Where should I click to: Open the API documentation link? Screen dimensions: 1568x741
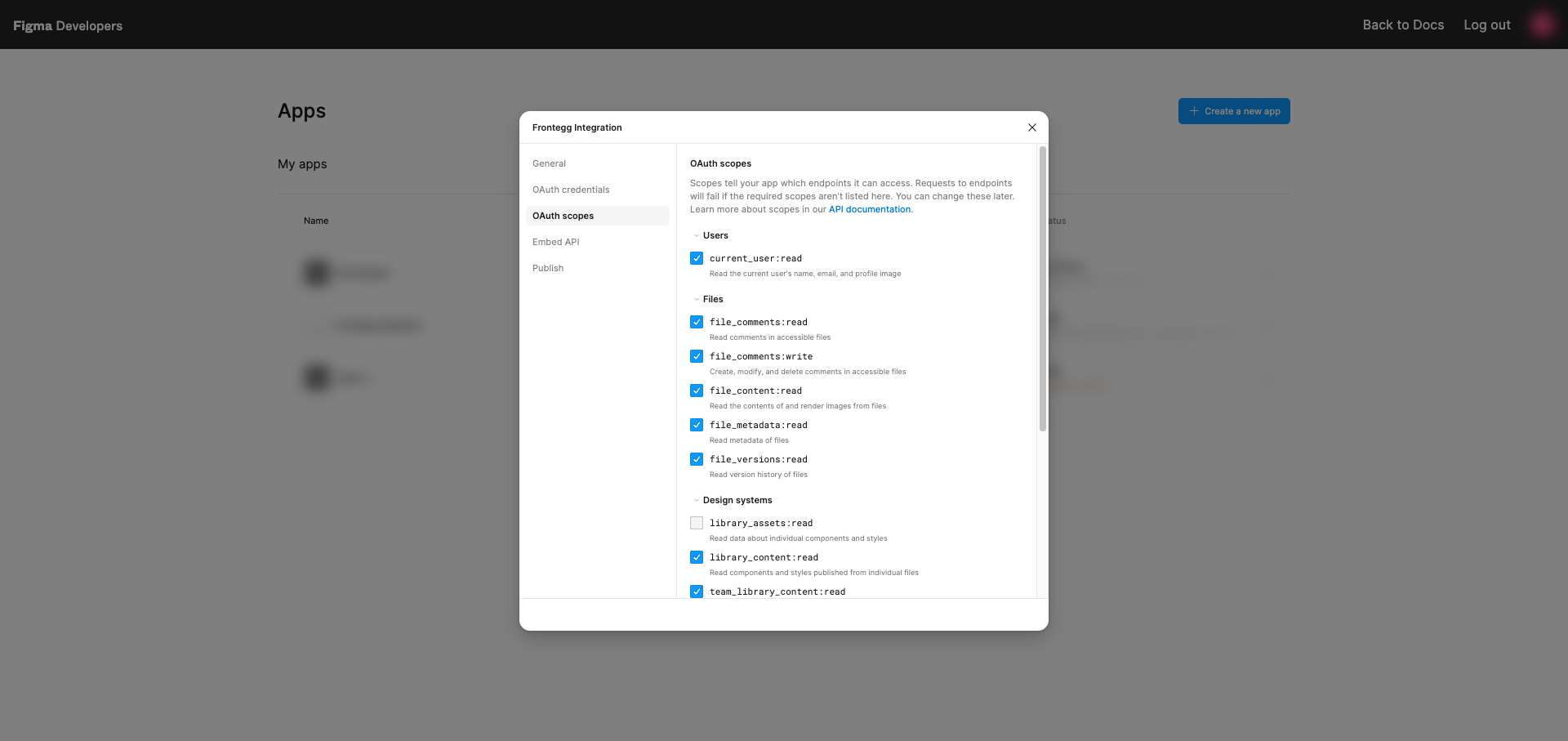pos(870,209)
